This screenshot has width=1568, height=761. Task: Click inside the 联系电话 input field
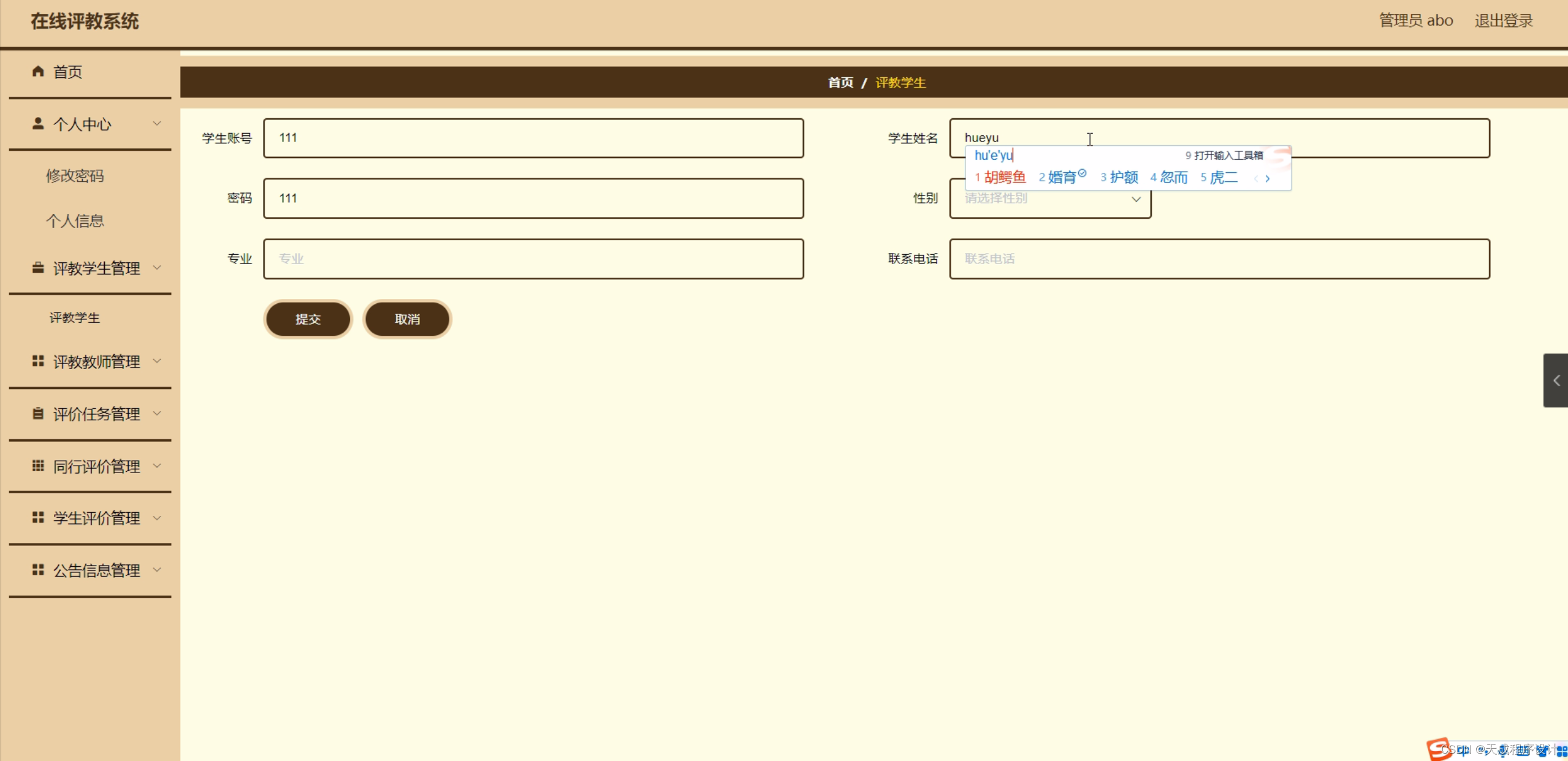pos(1220,259)
